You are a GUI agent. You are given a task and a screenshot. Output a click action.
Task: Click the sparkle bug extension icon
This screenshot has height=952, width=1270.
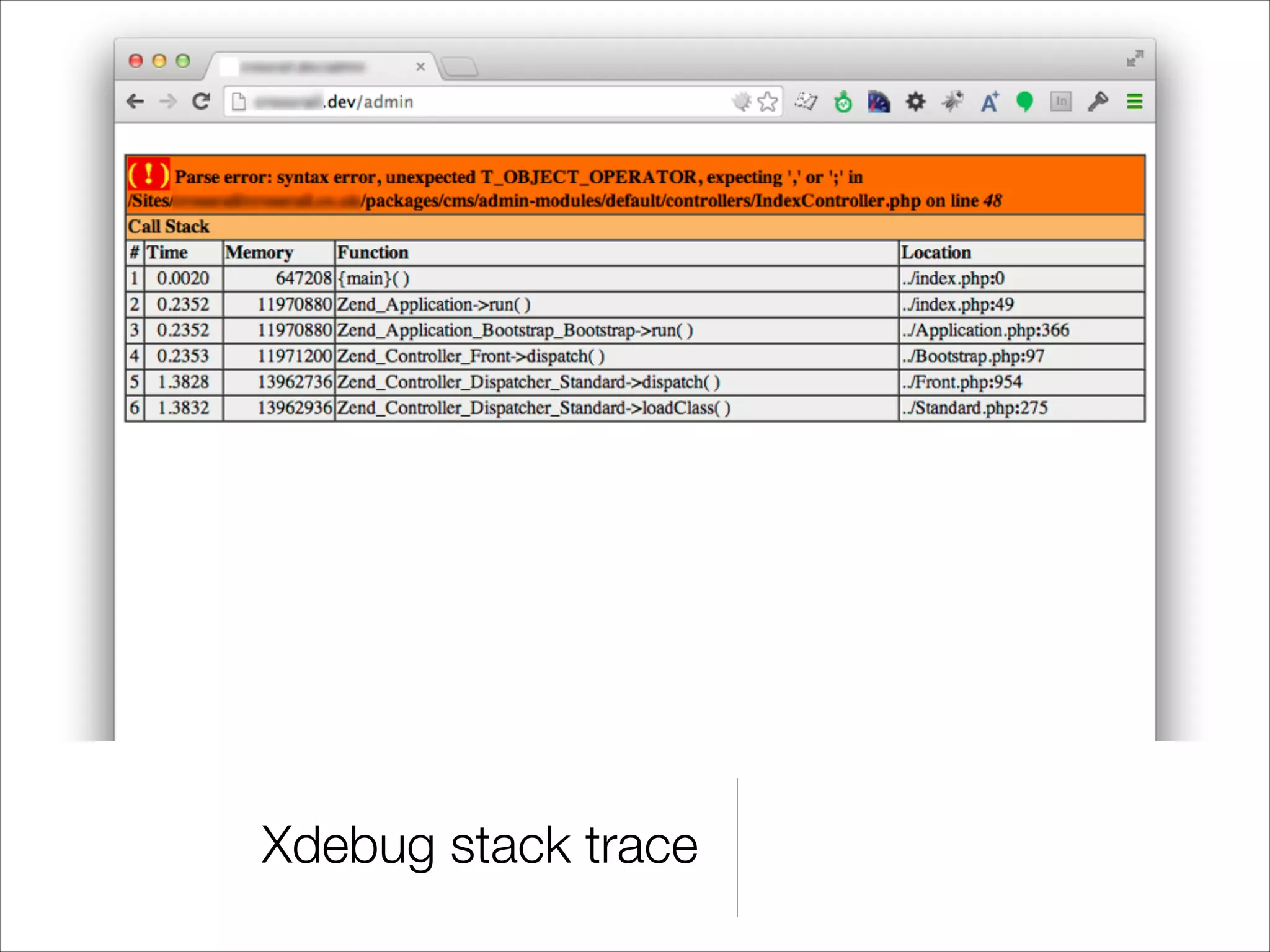952,102
